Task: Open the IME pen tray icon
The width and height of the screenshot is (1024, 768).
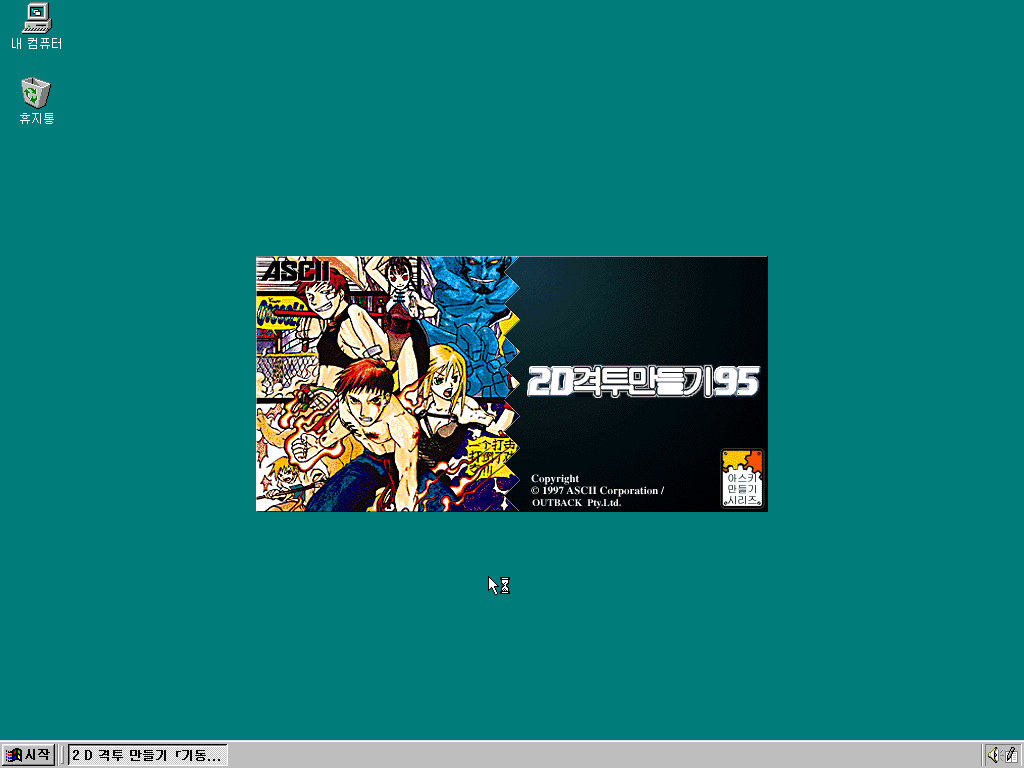Action: [1010, 755]
